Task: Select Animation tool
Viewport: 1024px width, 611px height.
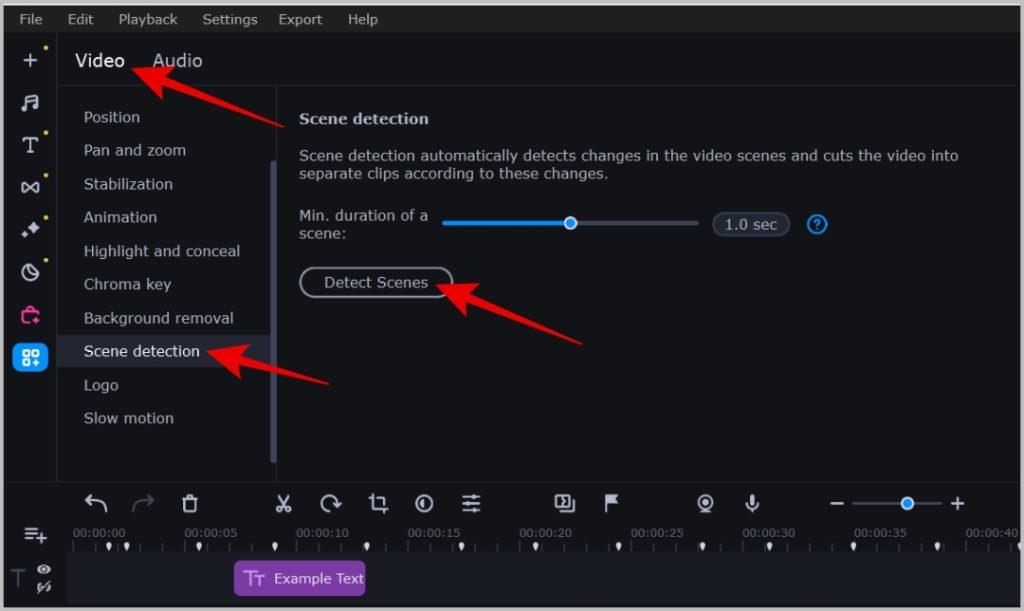Action: click(x=120, y=217)
